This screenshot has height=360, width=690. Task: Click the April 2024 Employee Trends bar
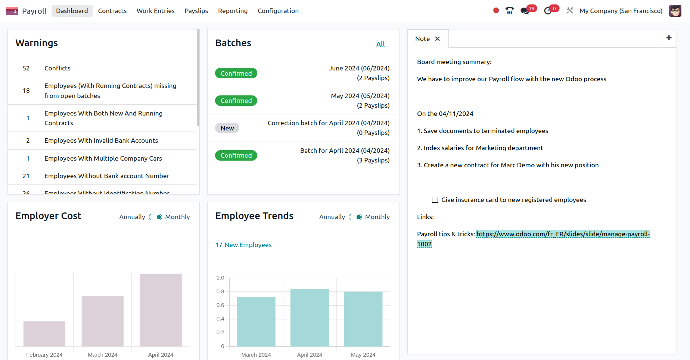(x=309, y=318)
